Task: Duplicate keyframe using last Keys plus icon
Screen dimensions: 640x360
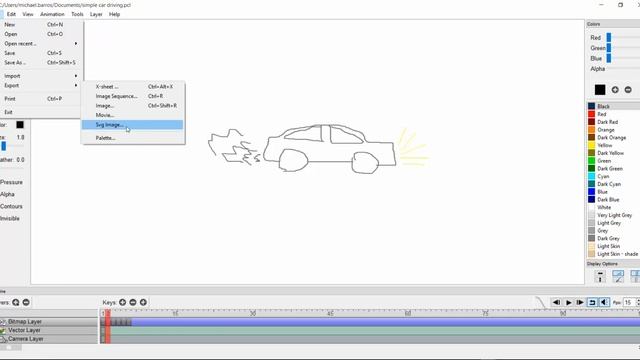Action: click(143, 302)
